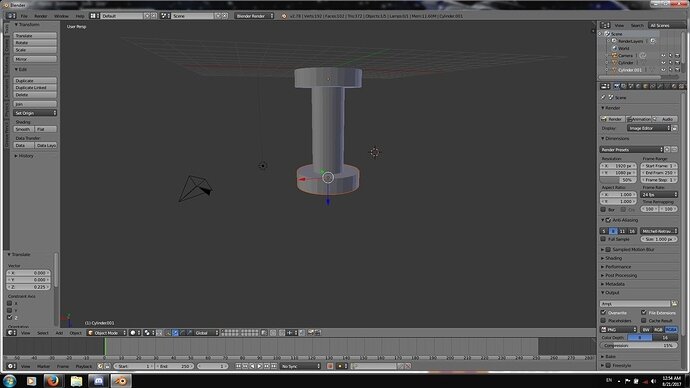The height and width of the screenshot is (388, 690).
Task: Open the Render properties tab icon
Action: tap(617, 86)
